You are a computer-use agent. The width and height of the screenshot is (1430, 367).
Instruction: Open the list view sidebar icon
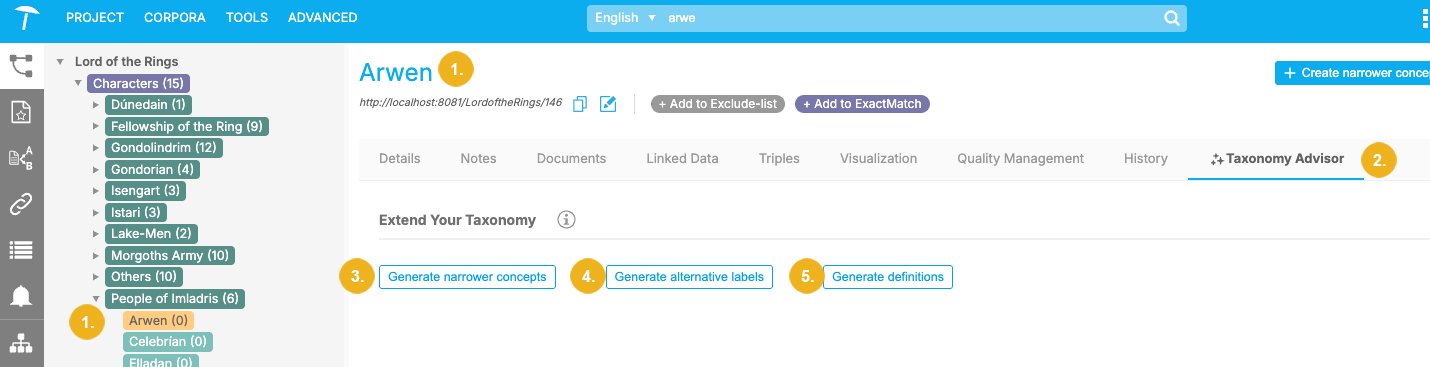tap(21, 250)
